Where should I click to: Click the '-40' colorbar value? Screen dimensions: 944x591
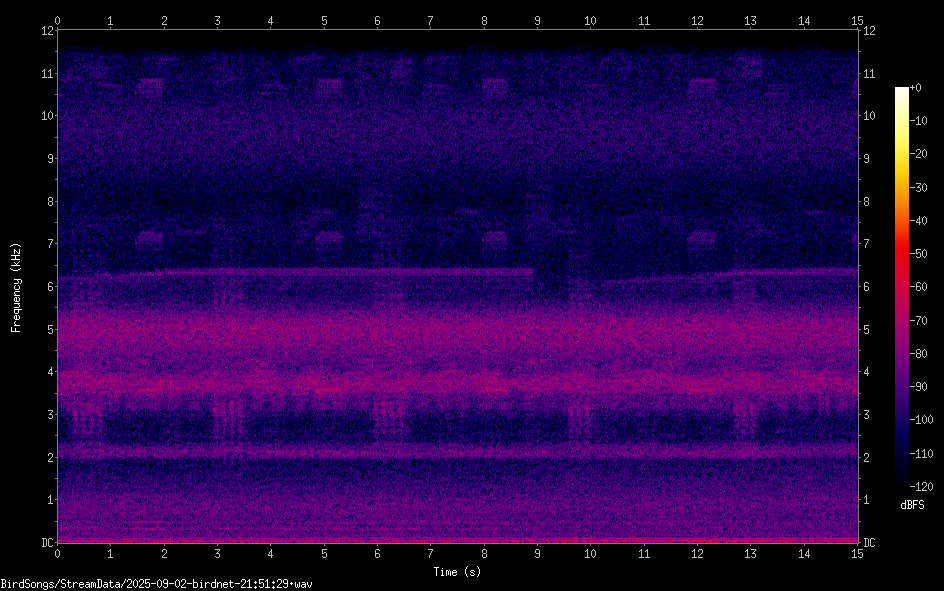pos(918,221)
